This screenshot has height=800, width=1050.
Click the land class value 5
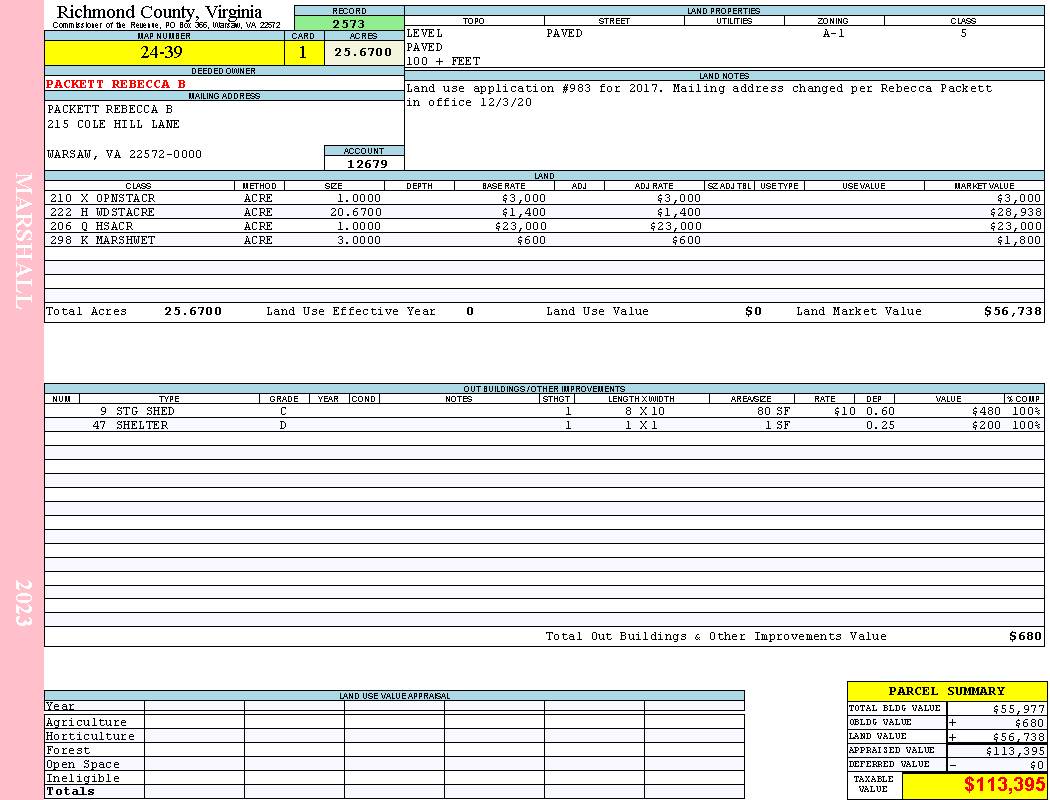point(964,33)
